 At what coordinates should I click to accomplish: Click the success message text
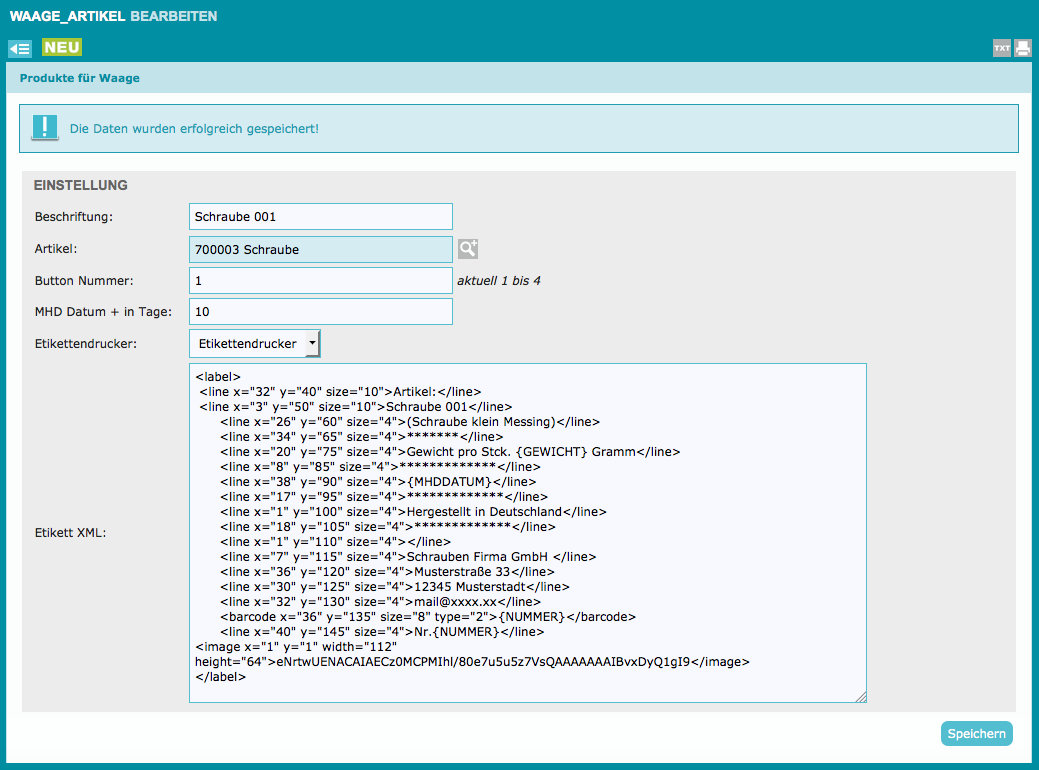pos(194,129)
